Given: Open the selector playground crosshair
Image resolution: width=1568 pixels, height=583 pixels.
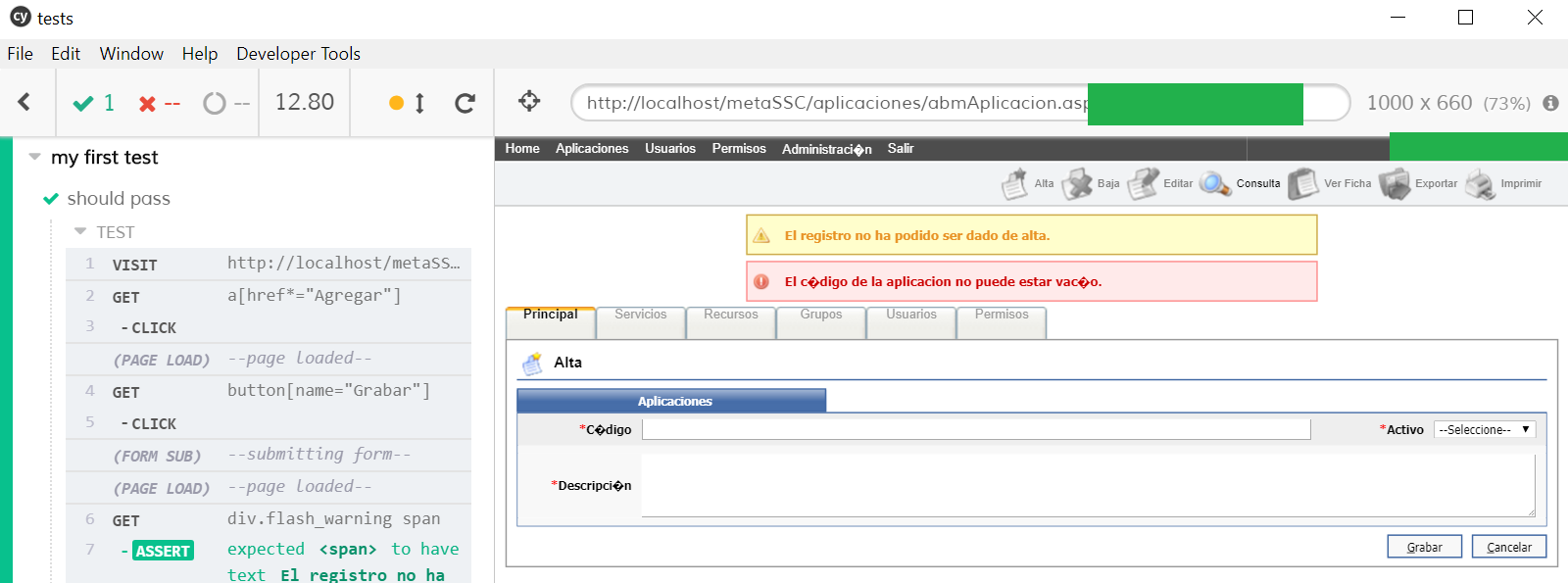Looking at the screenshot, I should [x=529, y=101].
